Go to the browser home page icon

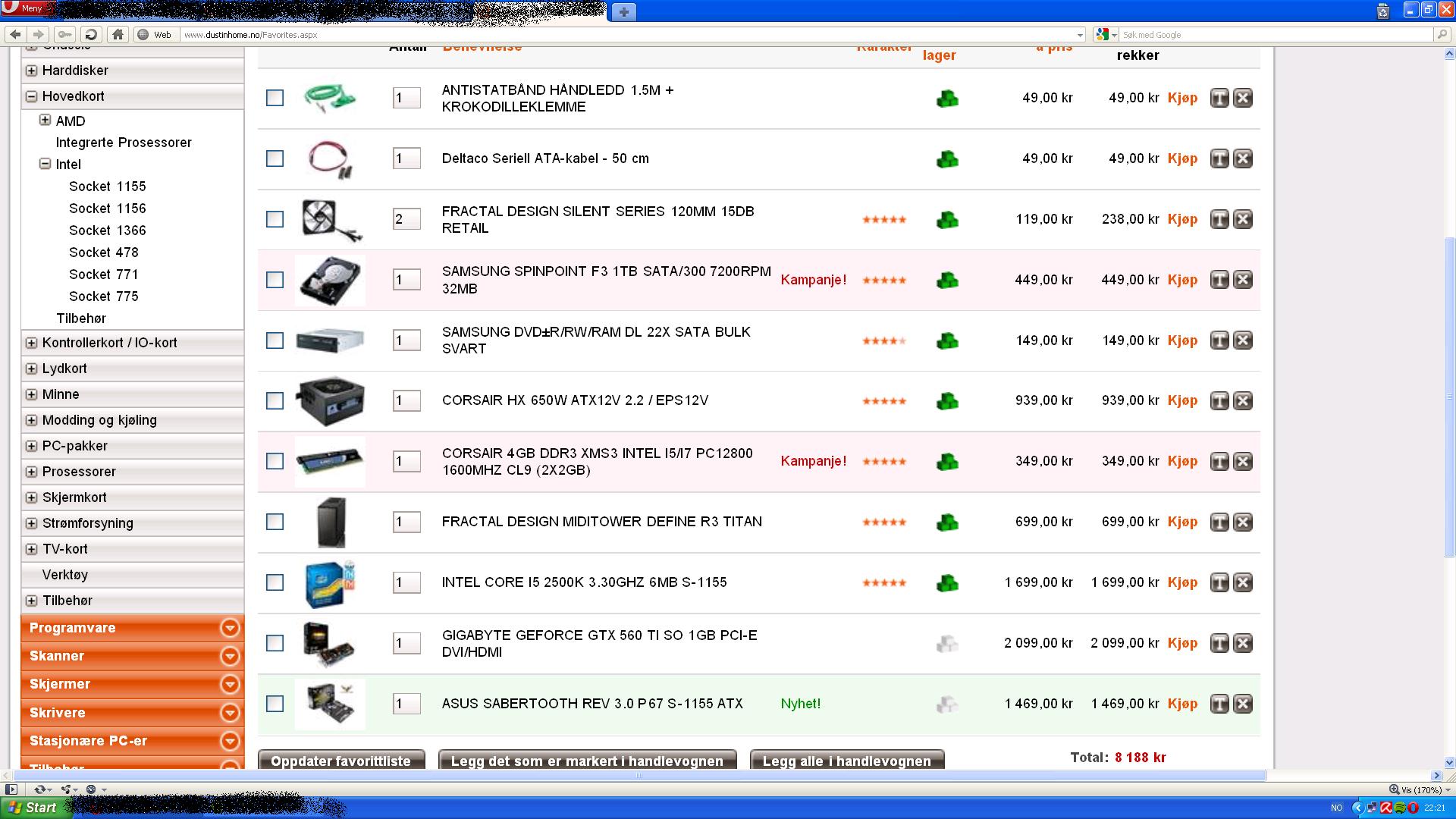pos(117,34)
